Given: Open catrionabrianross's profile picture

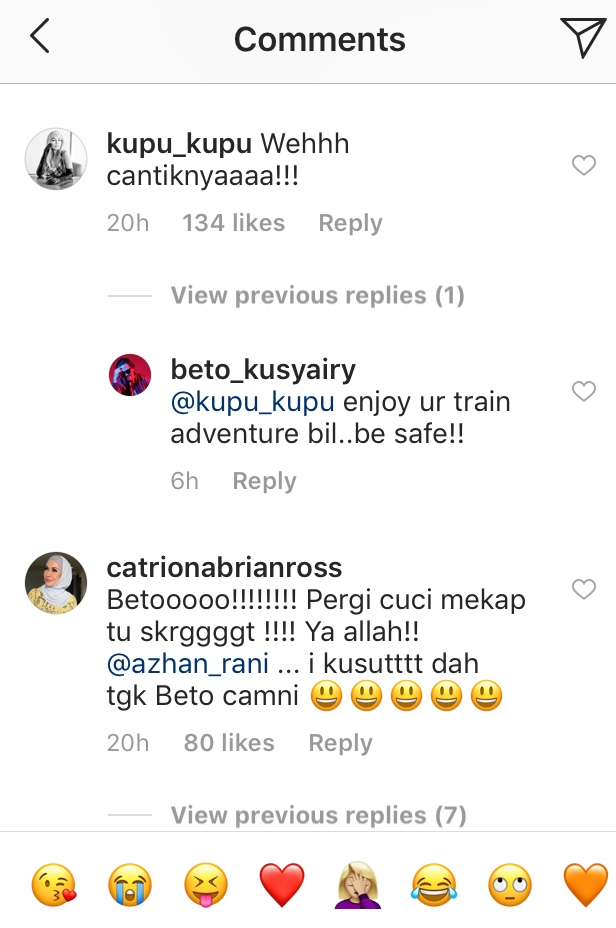Looking at the screenshot, I should 56,583.
